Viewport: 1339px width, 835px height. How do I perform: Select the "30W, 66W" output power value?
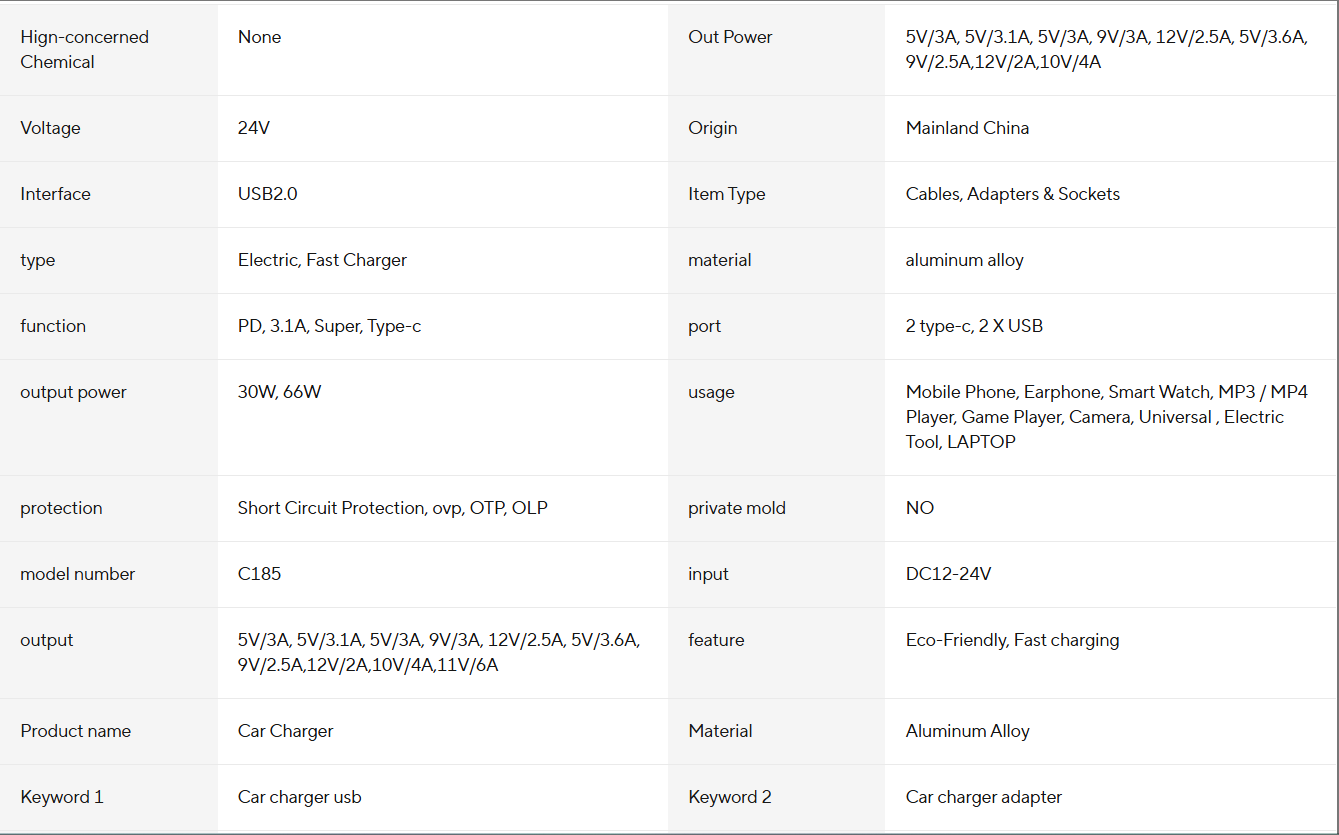click(279, 392)
